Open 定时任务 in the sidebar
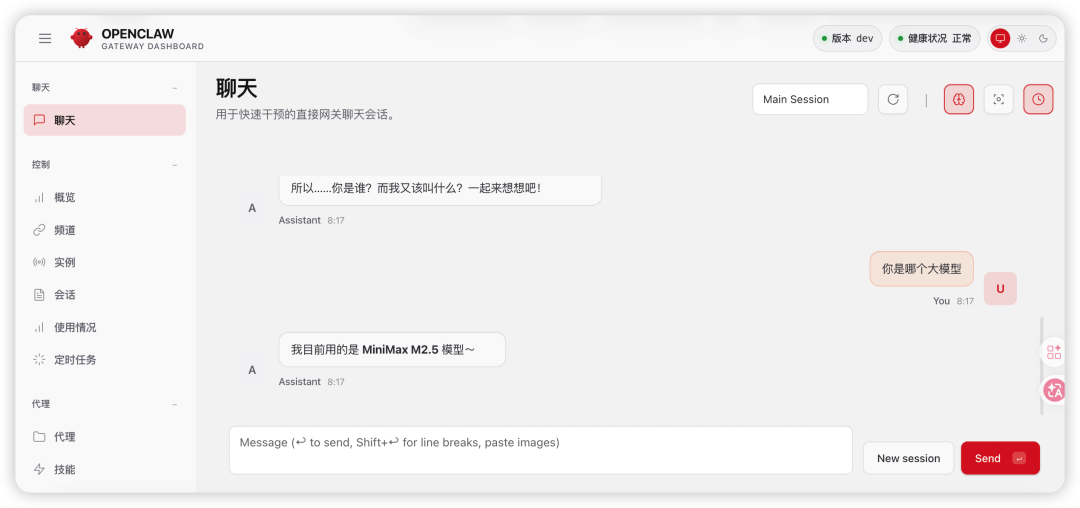Viewport: 1080px width, 508px height. click(105, 359)
